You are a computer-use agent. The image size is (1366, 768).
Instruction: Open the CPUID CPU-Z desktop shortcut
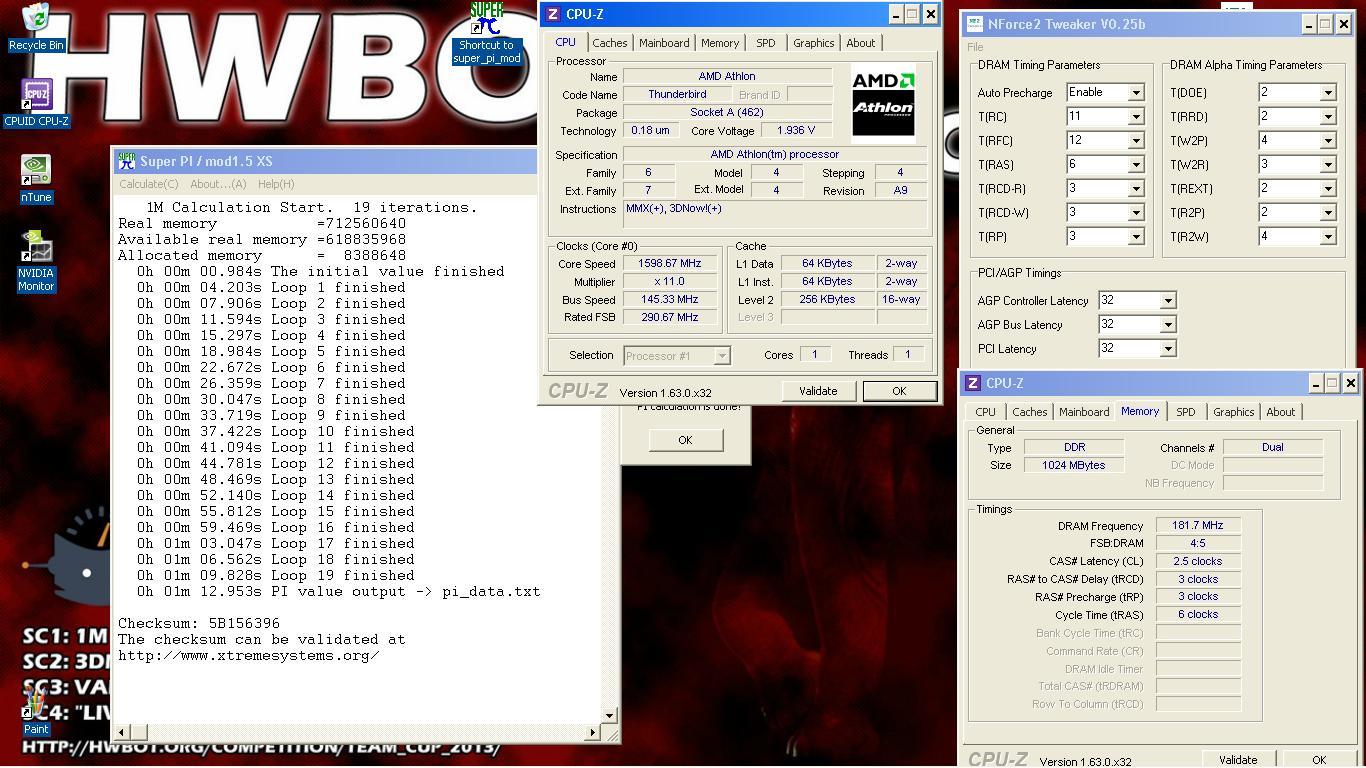pos(36,103)
